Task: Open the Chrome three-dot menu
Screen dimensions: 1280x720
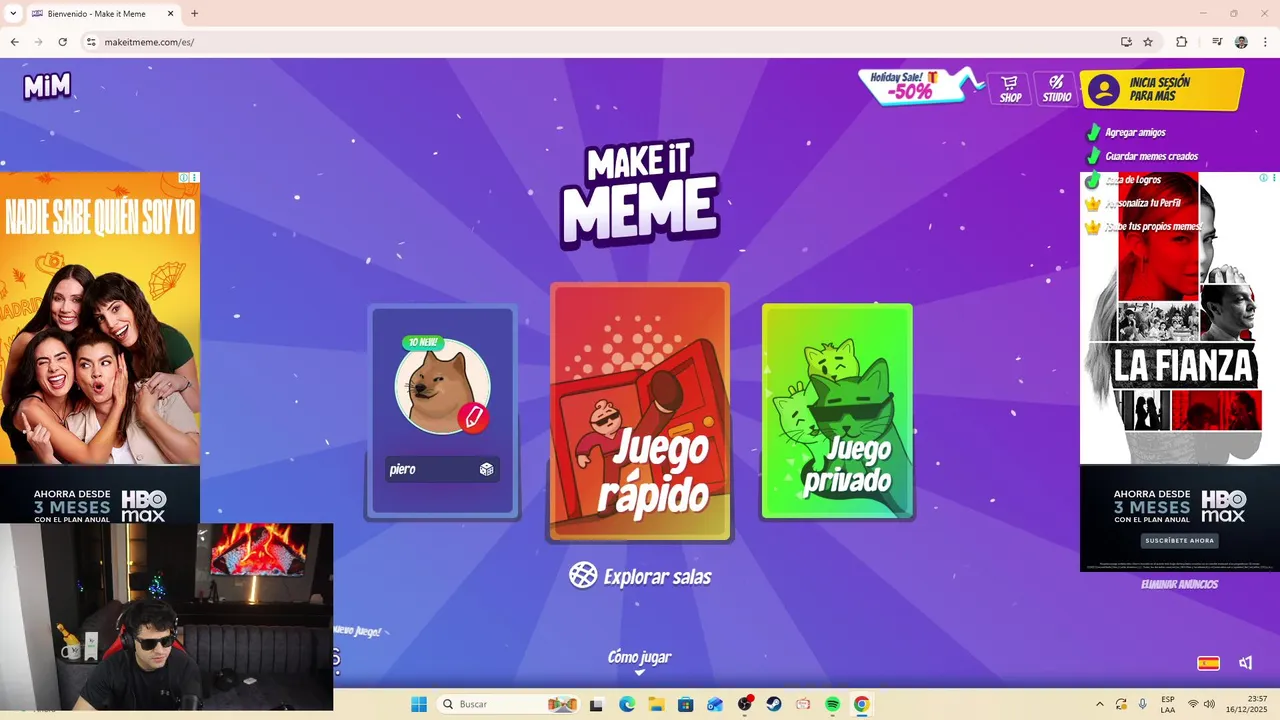Action: 1265,42
